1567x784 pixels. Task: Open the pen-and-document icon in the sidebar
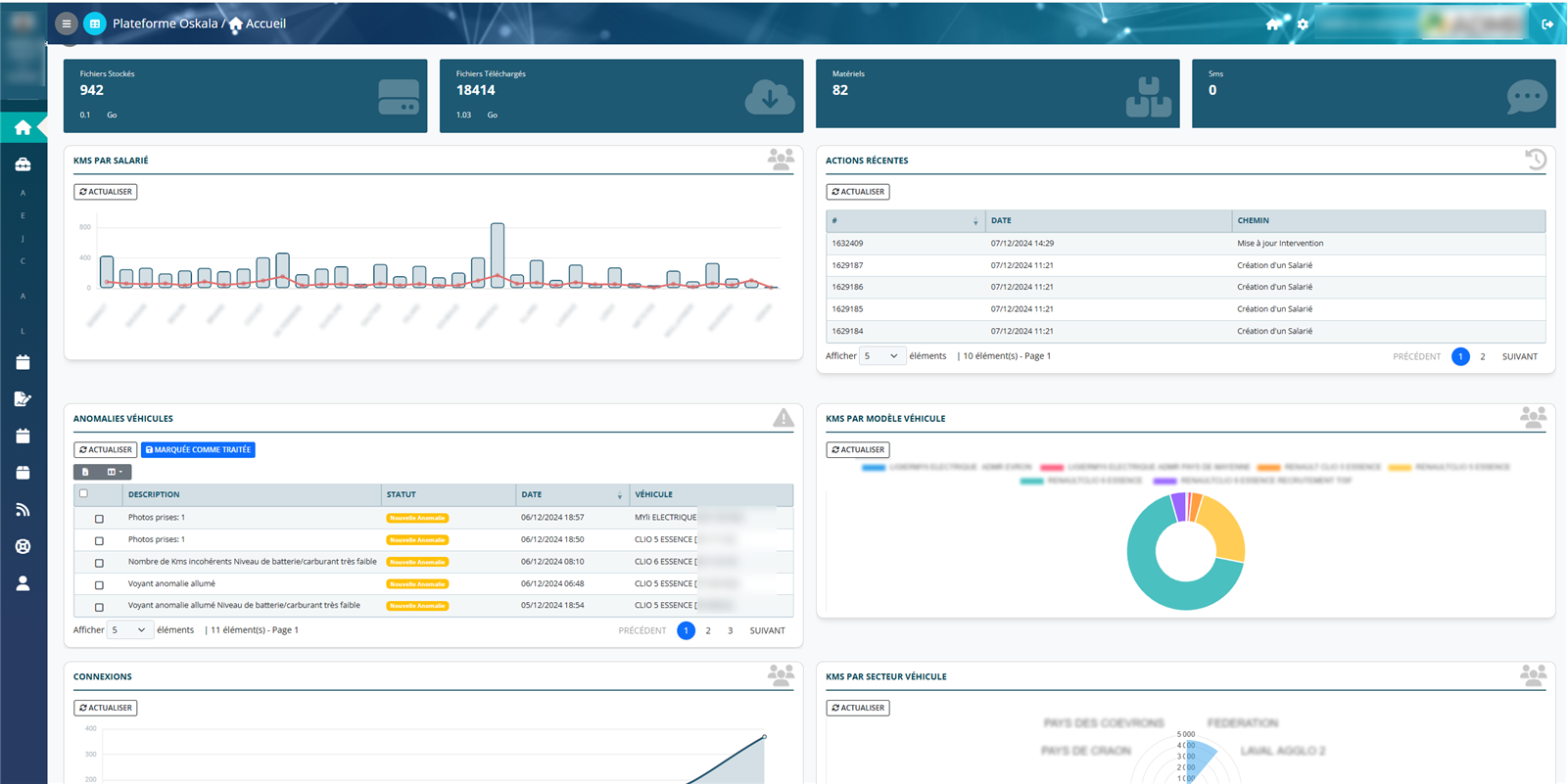23,399
